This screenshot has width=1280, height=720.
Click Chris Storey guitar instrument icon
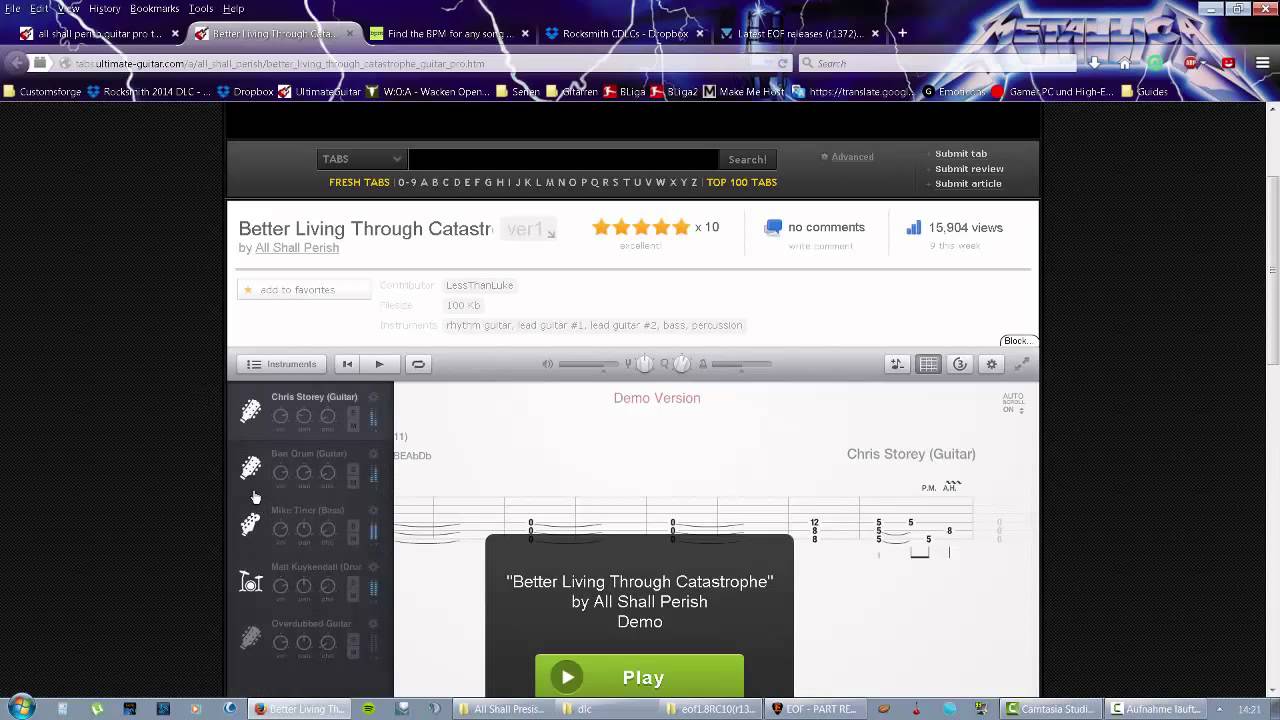[251, 411]
